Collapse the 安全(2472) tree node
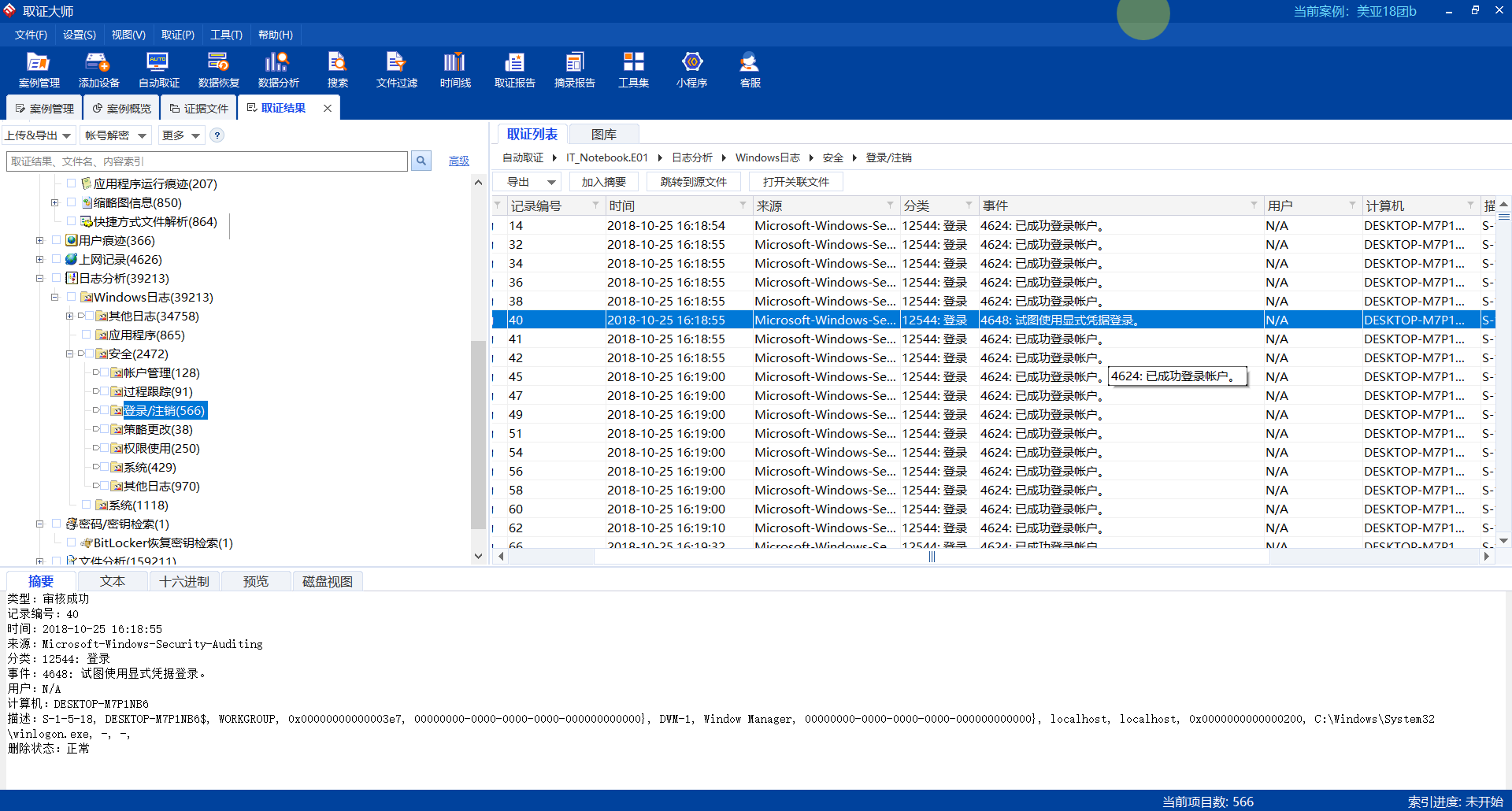 point(69,354)
